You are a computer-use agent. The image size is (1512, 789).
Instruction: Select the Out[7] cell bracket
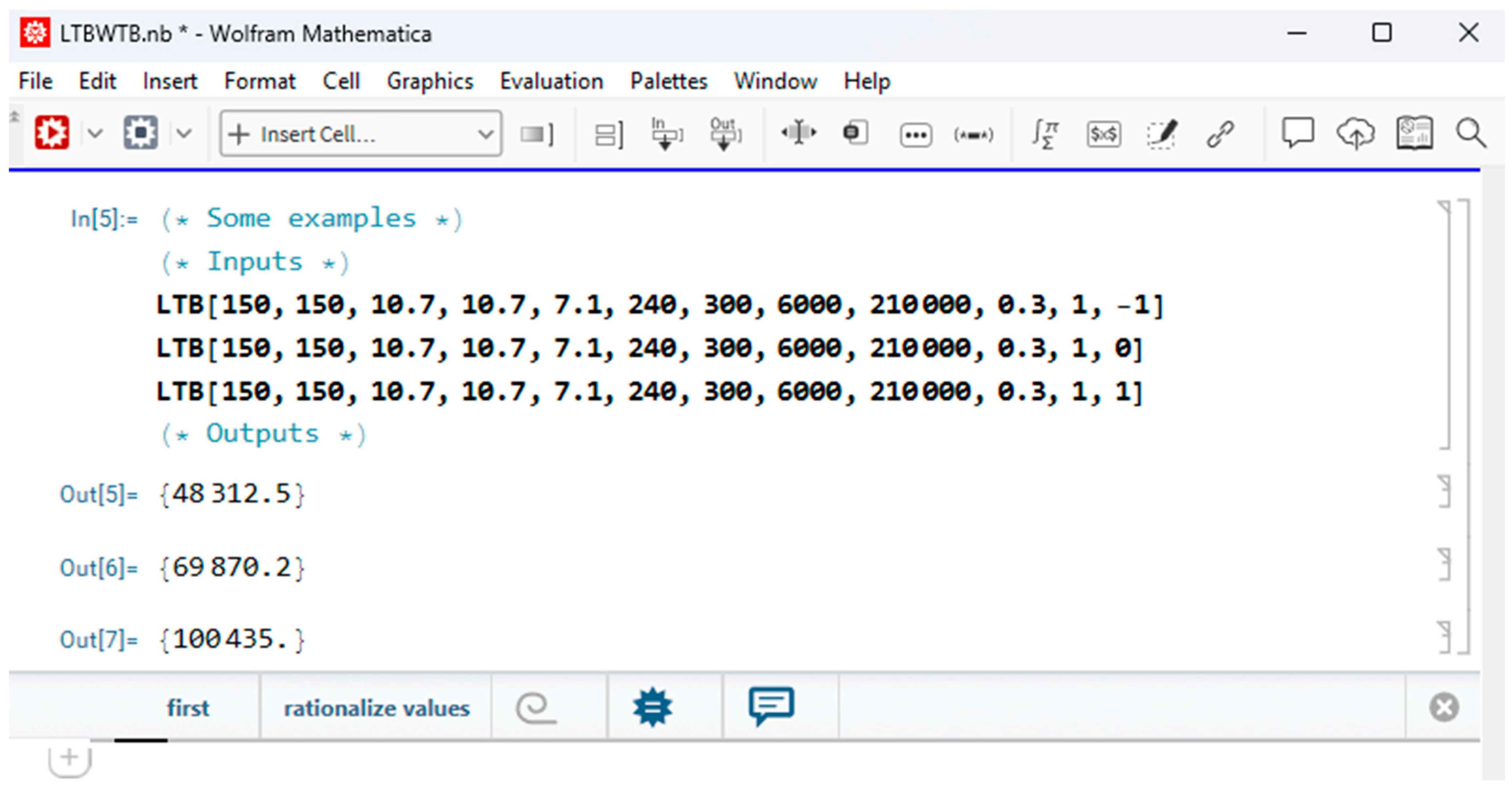(1444, 638)
